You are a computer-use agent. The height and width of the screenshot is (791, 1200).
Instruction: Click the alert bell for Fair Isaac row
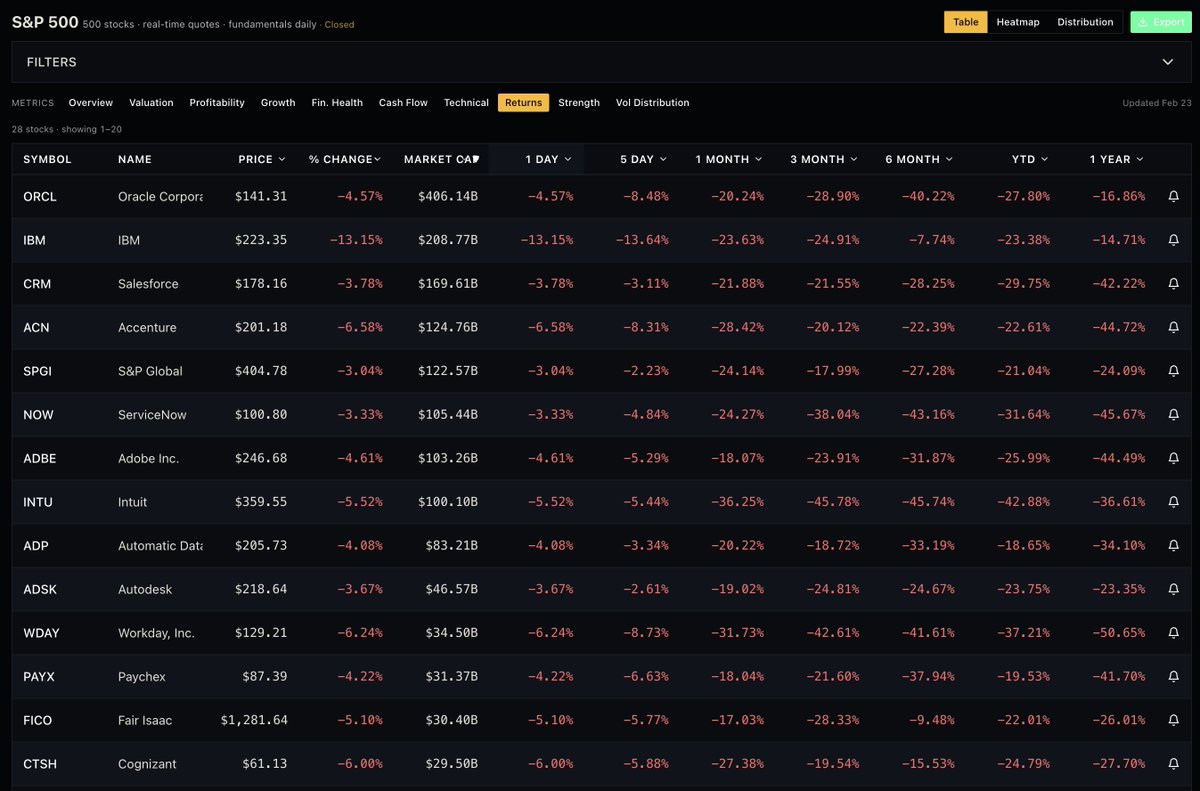pyautogui.click(x=1174, y=720)
